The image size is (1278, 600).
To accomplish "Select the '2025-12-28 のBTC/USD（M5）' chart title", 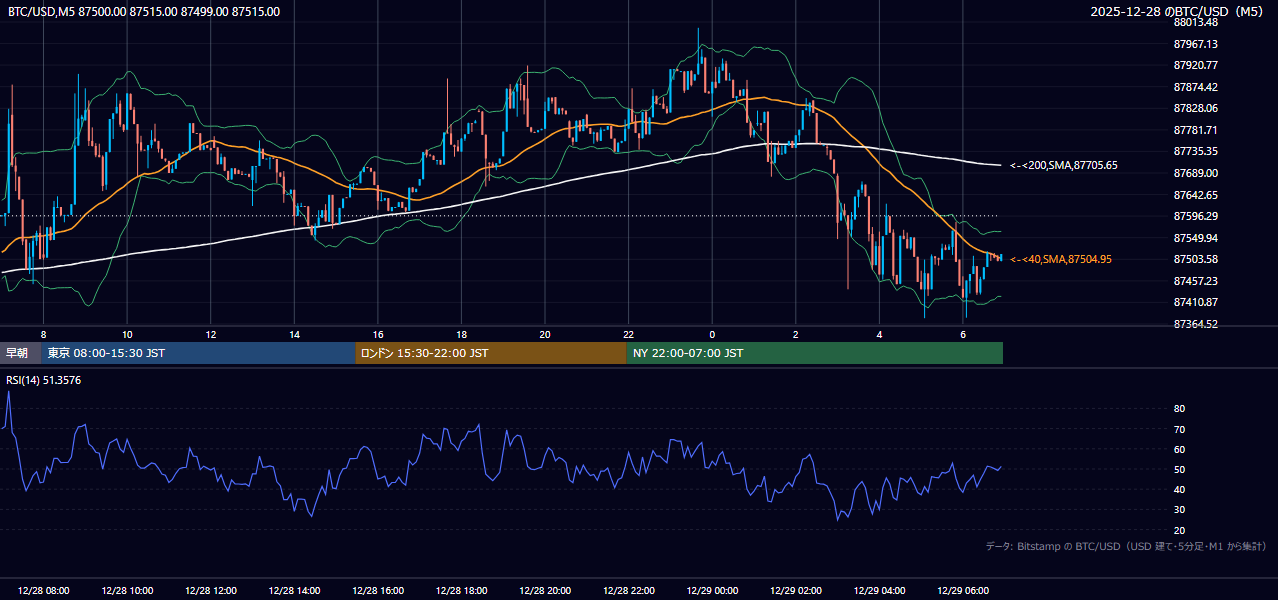I will click(1178, 12).
